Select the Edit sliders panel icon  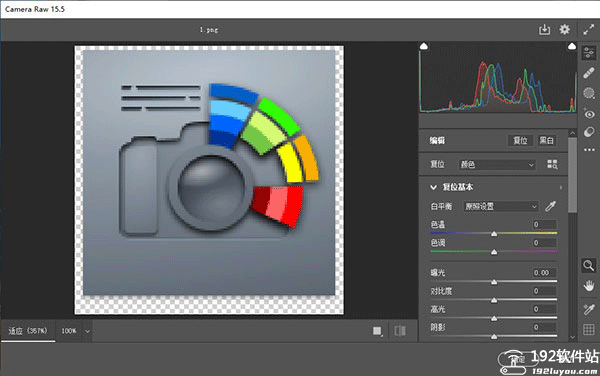[589, 52]
